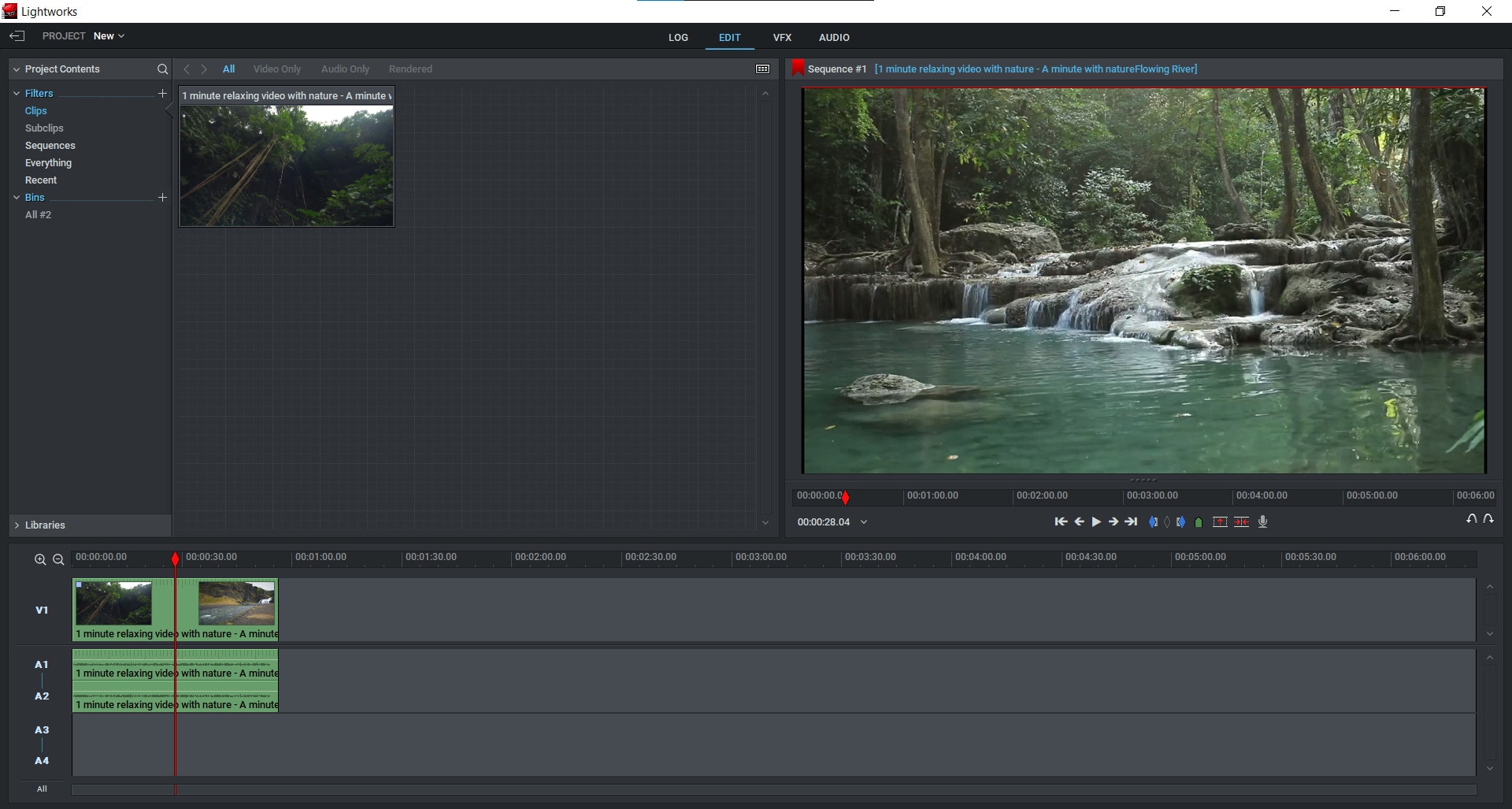
Task: Zoom in on the timeline
Action: [x=40, y=559]
